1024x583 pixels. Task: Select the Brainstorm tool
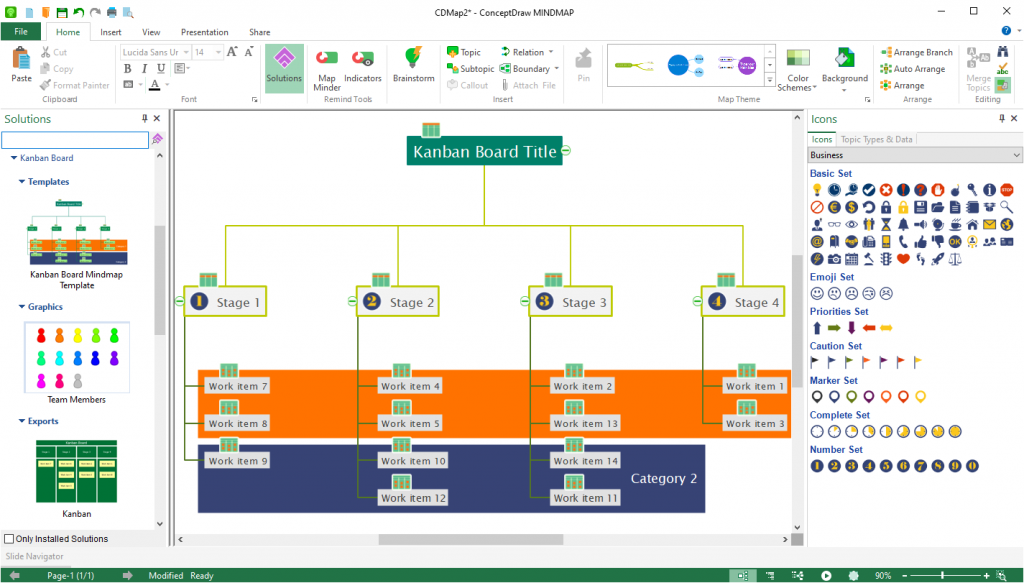point(412,65)
